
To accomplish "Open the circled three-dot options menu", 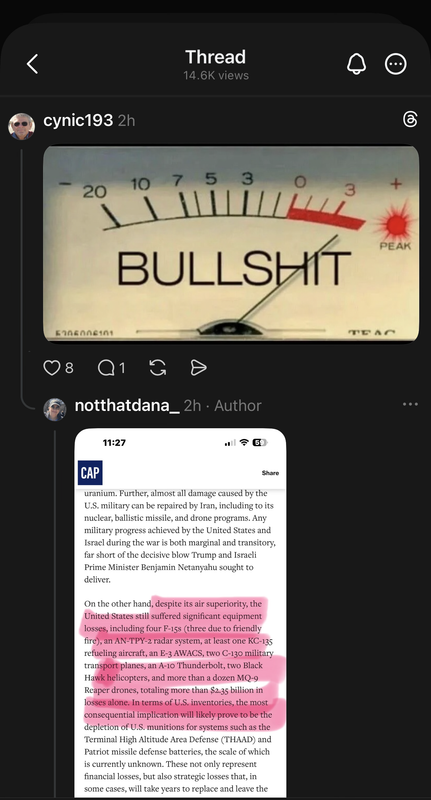I will click(x=396, y=64).
